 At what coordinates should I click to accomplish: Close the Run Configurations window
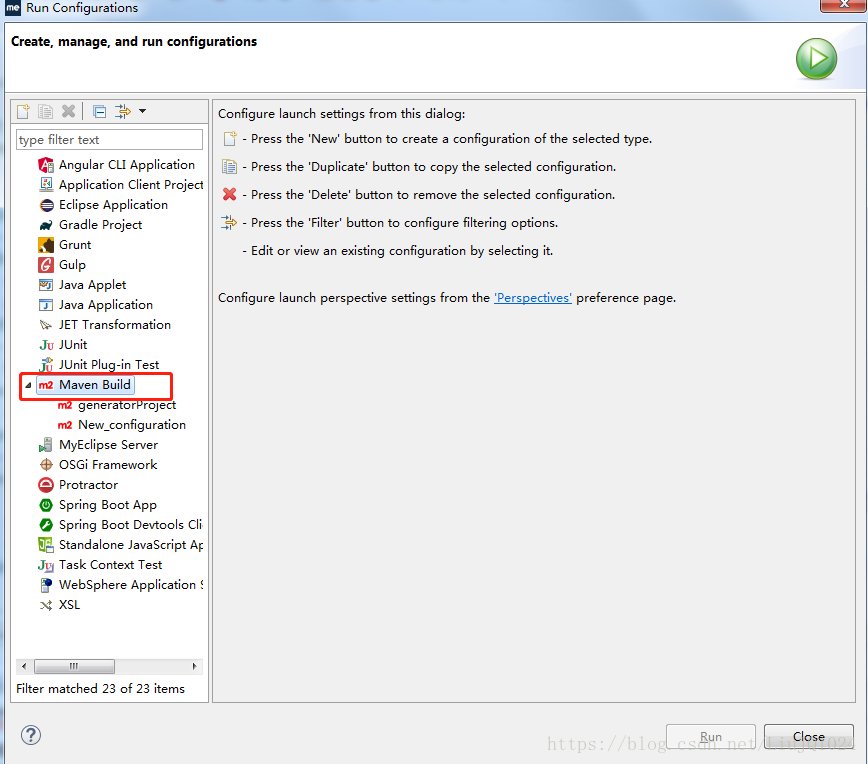pos(843,4)
